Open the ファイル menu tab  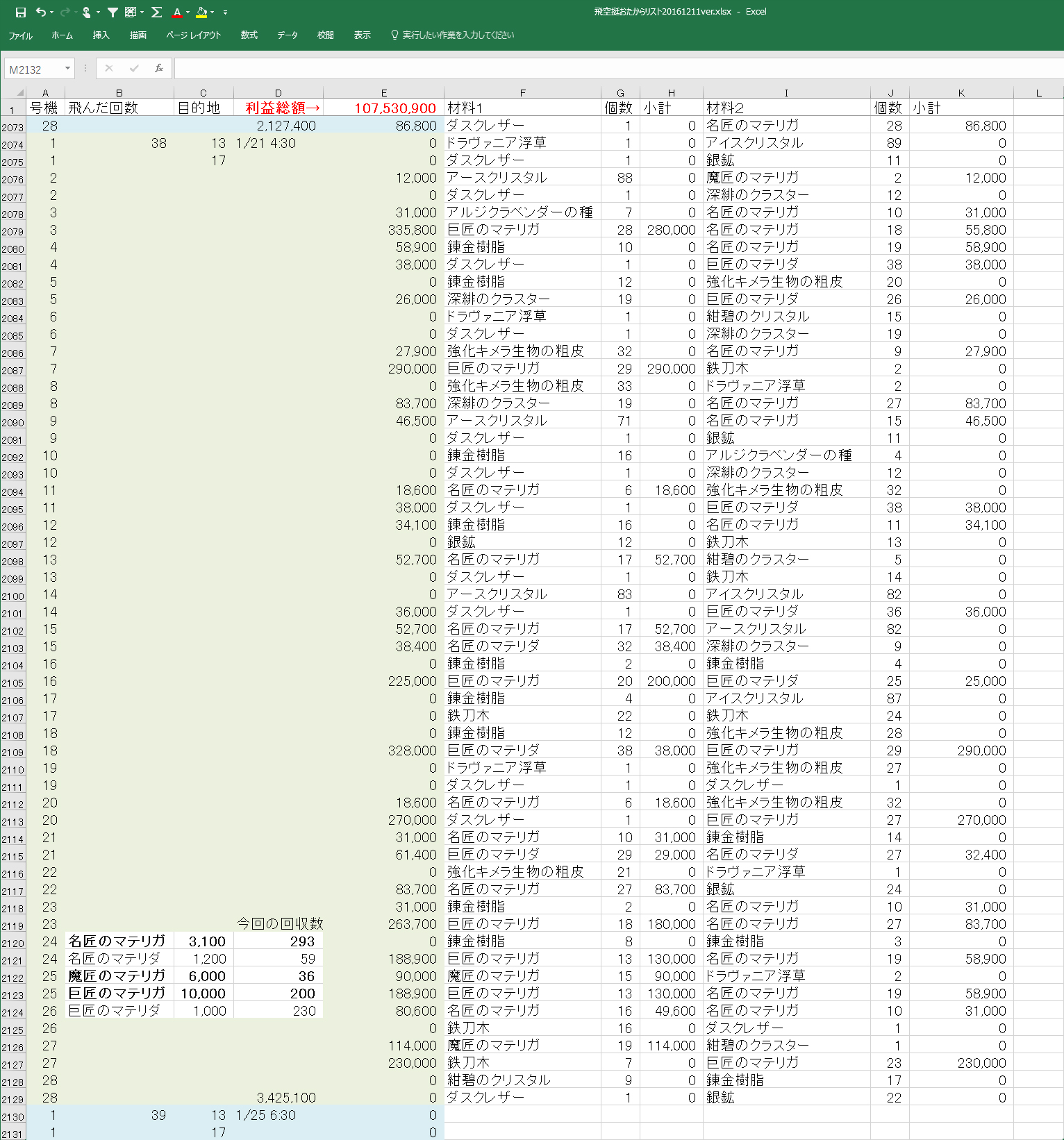[20, 35]
